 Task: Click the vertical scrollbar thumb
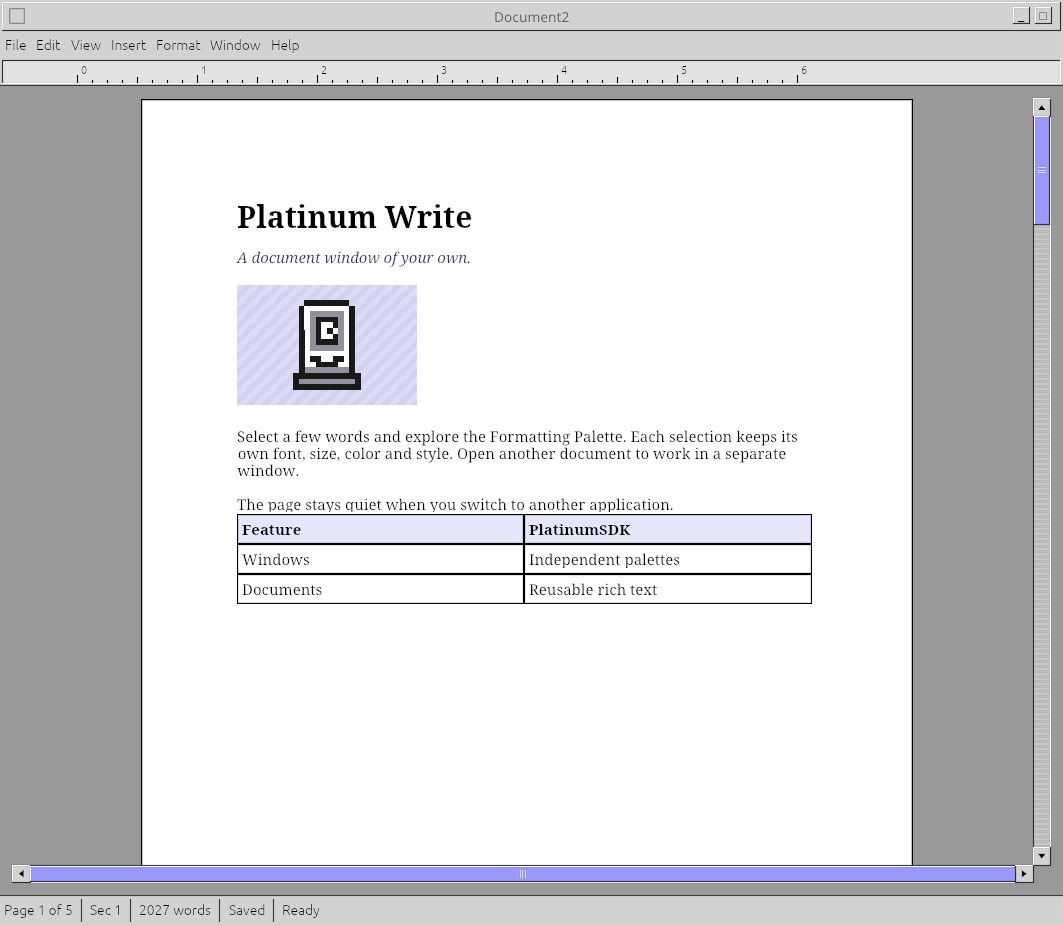click(x=1041, y=170)
